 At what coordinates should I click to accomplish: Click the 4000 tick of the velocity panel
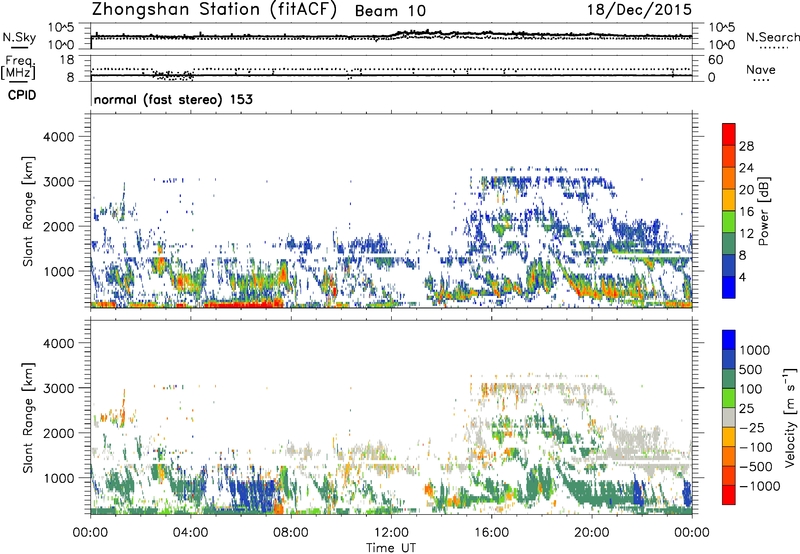click(58, 343)
